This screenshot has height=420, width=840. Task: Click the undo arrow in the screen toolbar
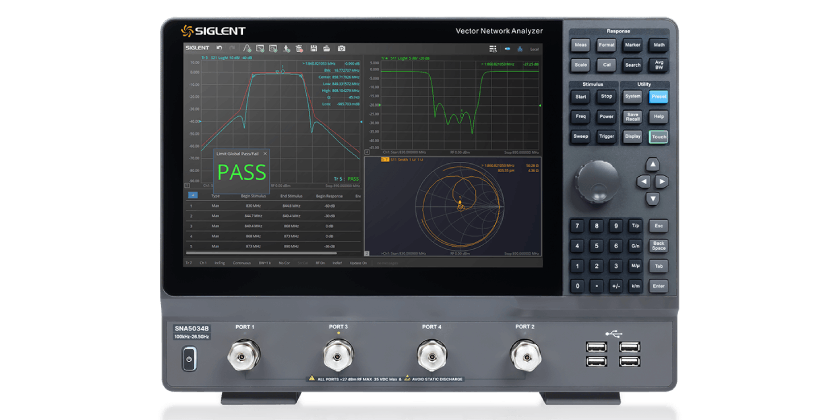tap(219, 47)
